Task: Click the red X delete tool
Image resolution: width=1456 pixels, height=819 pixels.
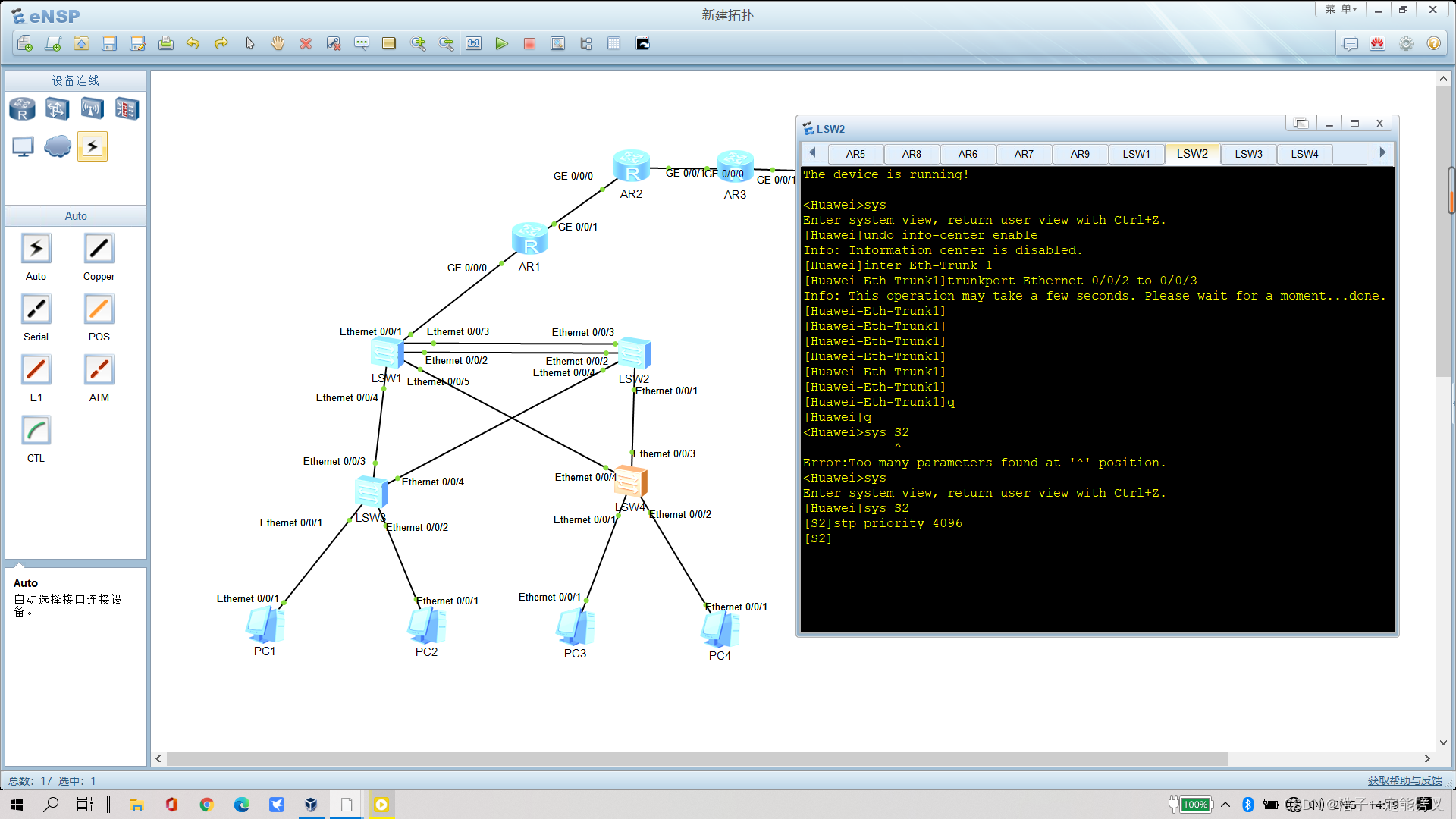Action: (306, 44)
